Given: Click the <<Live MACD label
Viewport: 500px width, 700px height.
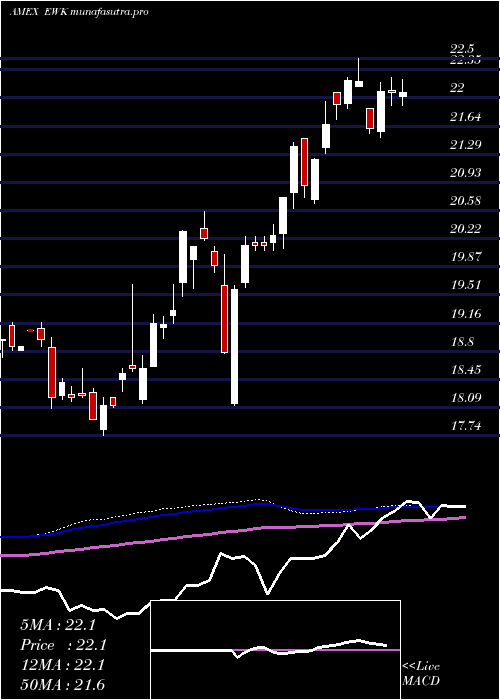Looking at the screenshot, I should pos(421,673).
